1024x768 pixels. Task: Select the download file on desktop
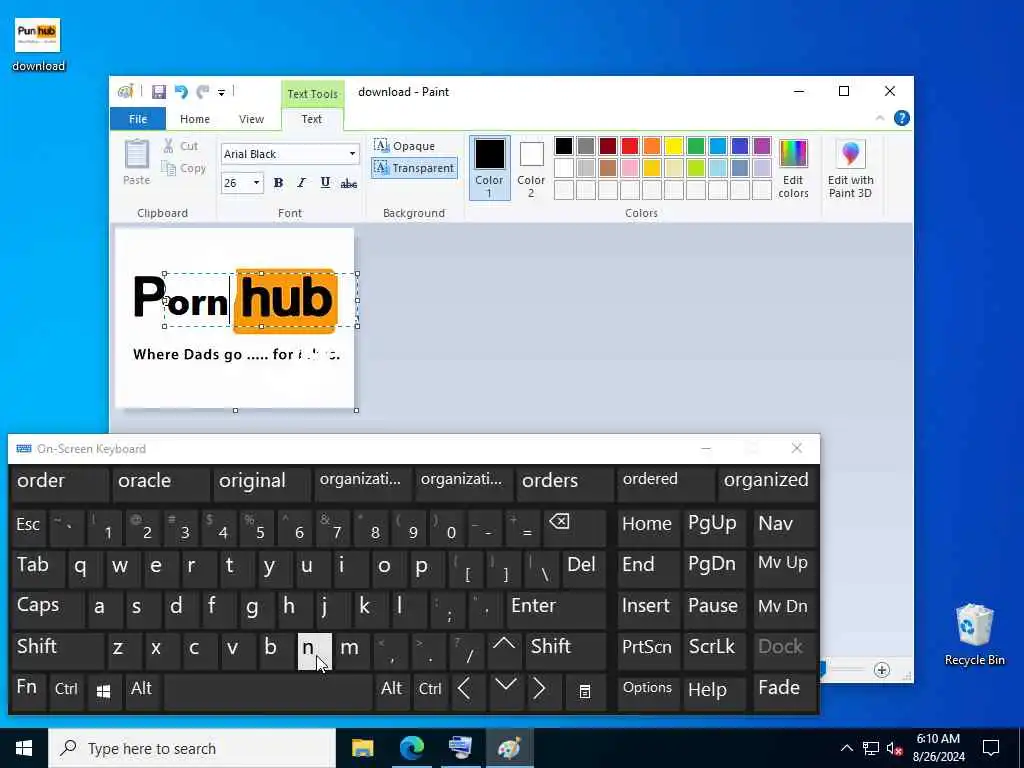click(x=38, y=44)
